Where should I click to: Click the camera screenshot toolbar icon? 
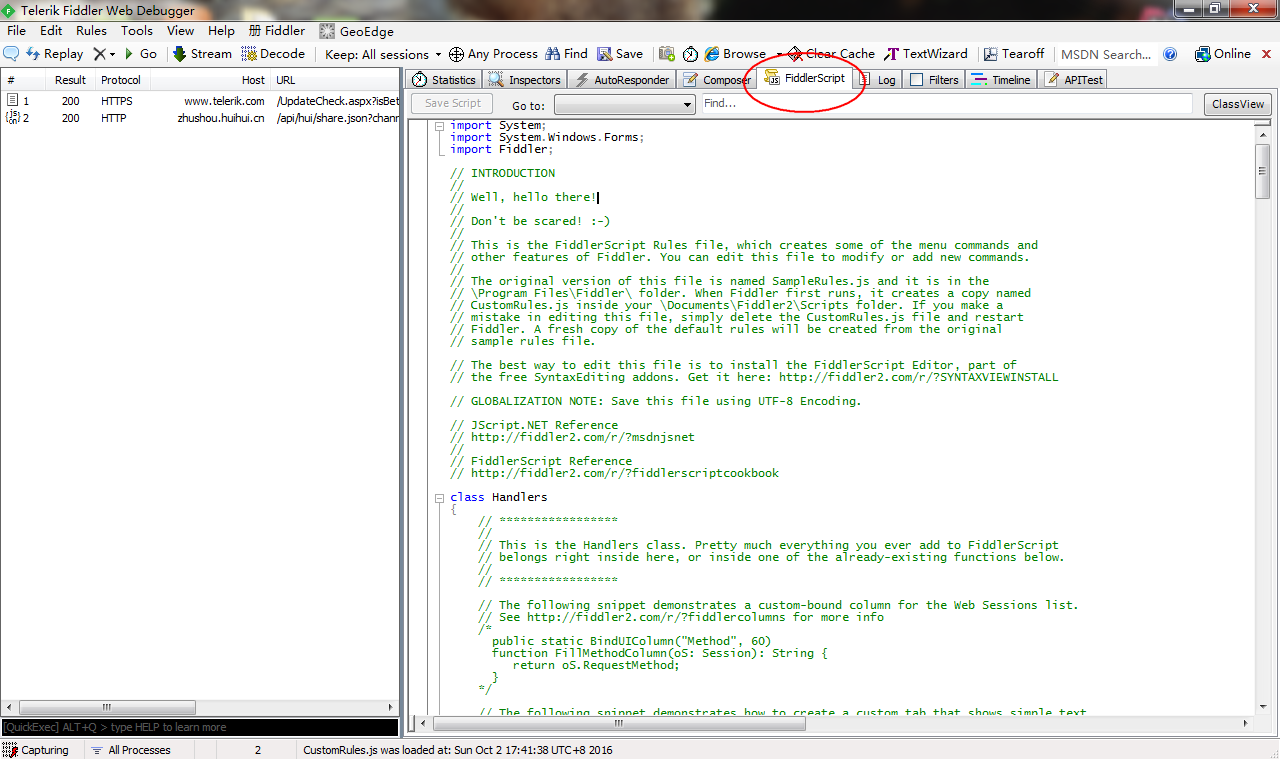[x=666, y=54]
